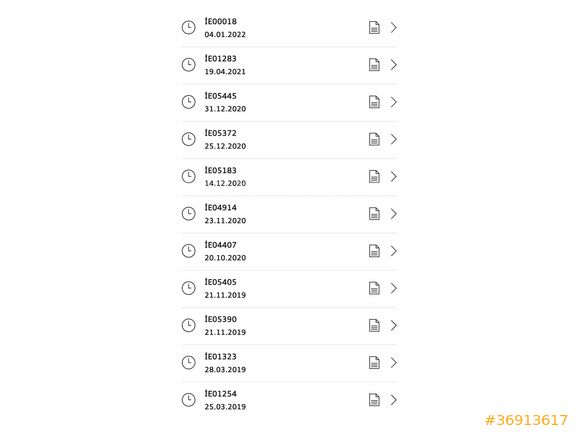Click the document icon on the İE05445 row

(x=374, y=102)
